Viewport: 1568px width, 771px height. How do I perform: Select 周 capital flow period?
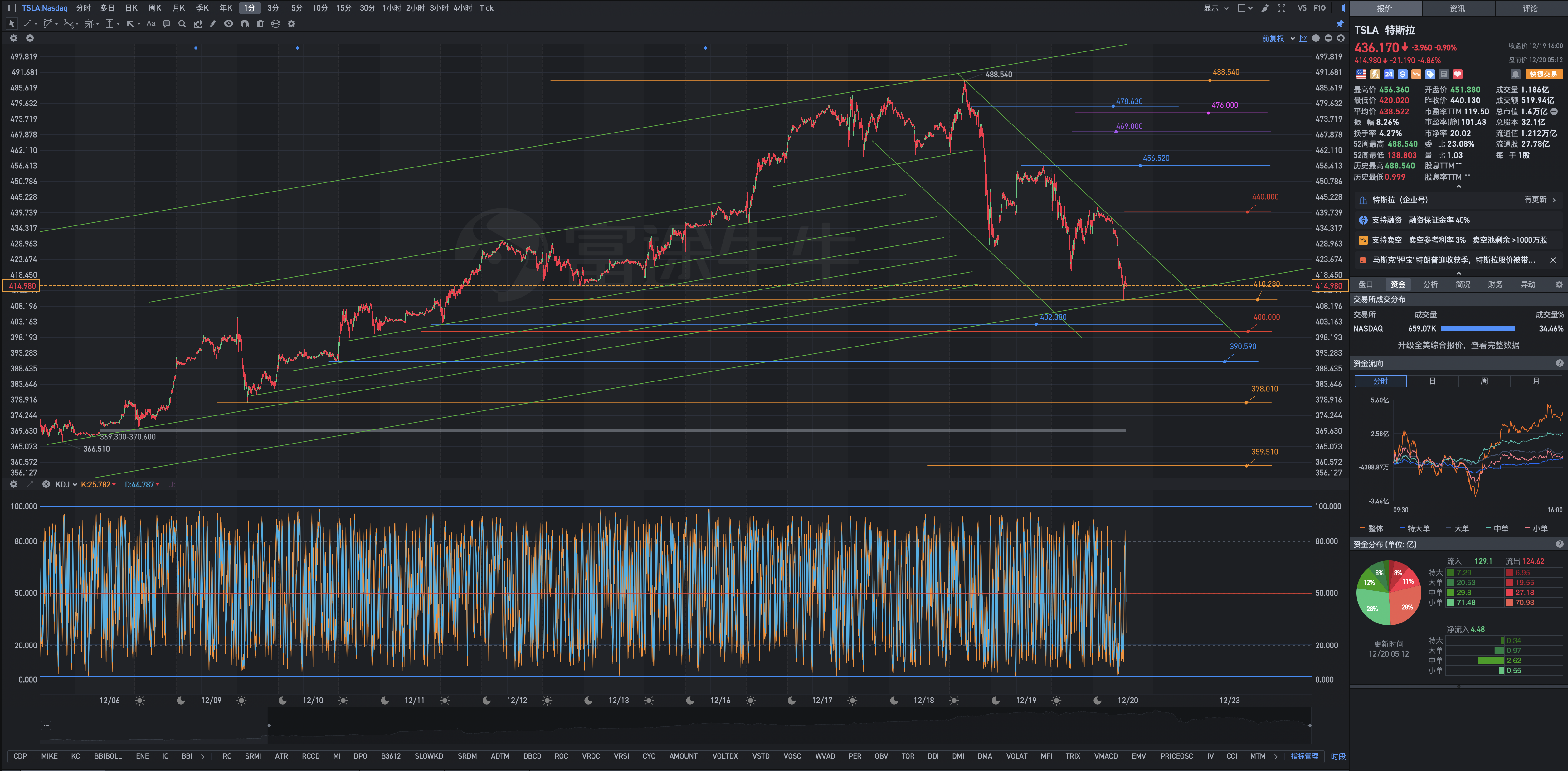pyautogui.click(x=1484, y=381)
